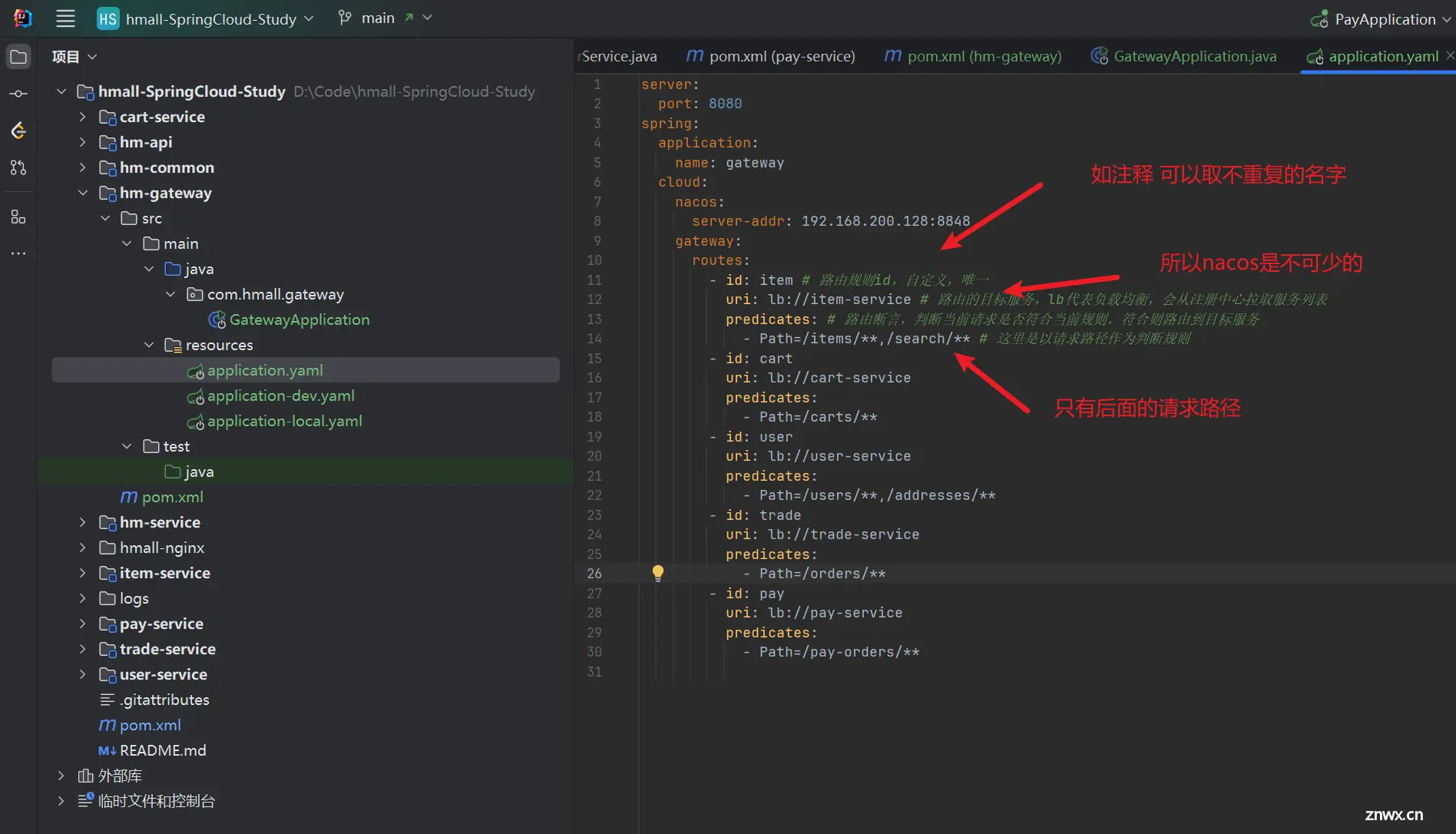Select logs folder
The height and width of the screenshot is (834, 1456).
pos(134,598)
